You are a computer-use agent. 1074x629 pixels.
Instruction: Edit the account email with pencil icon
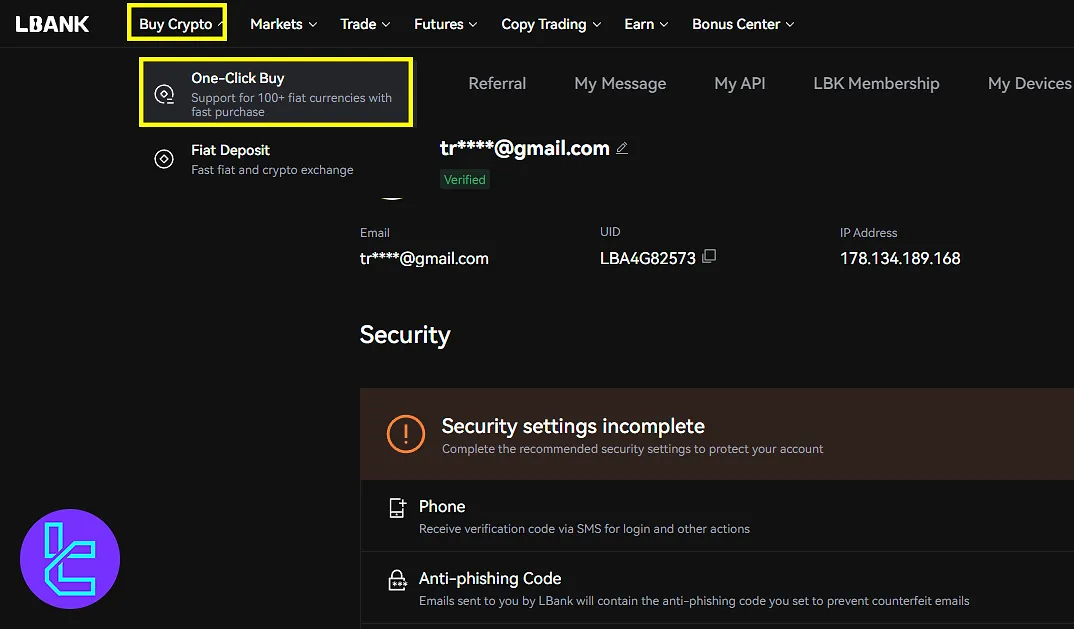622,148
